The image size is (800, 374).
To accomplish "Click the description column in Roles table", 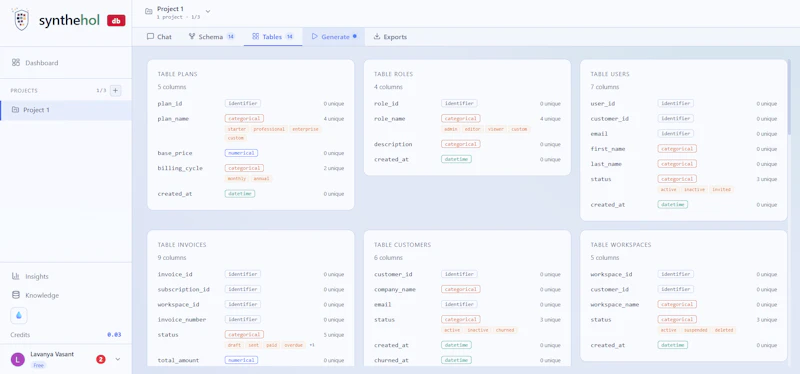I will pyautogui.click(x=393, y=144).
